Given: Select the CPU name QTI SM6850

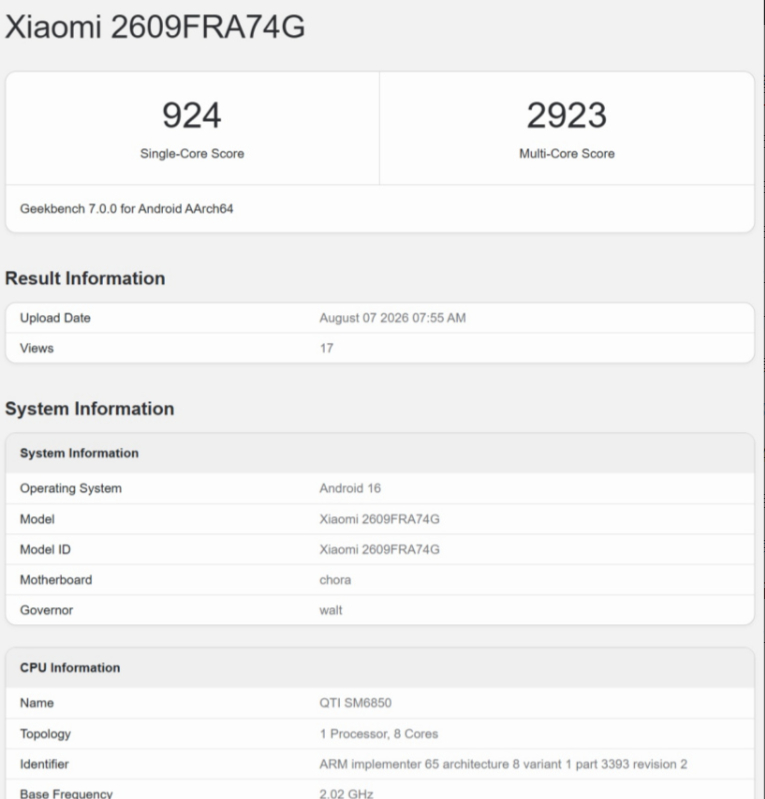Looking at the screenshot, I should click(x=355, y=703).
